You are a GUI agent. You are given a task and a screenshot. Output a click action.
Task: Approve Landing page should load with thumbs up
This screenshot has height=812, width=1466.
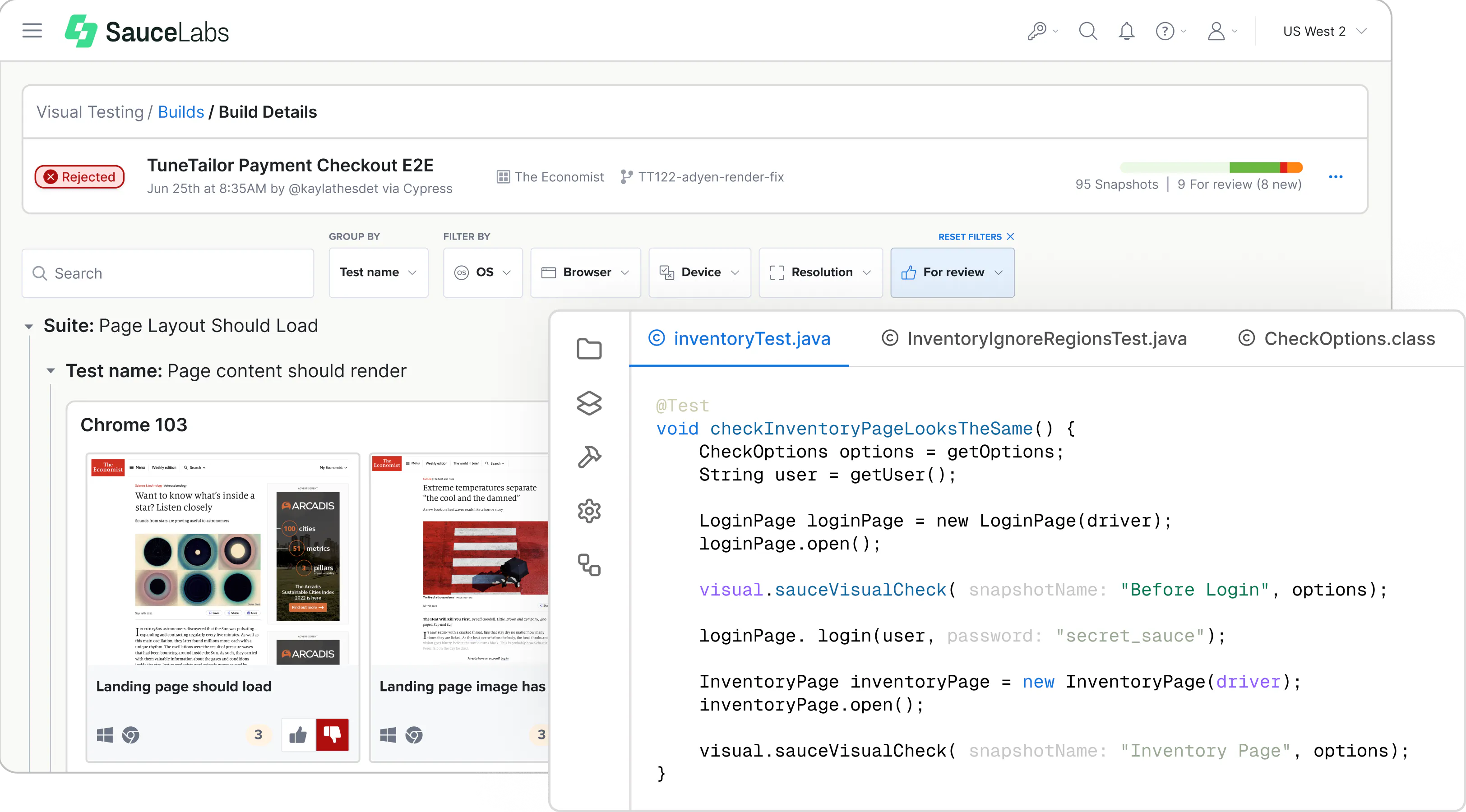298,734
